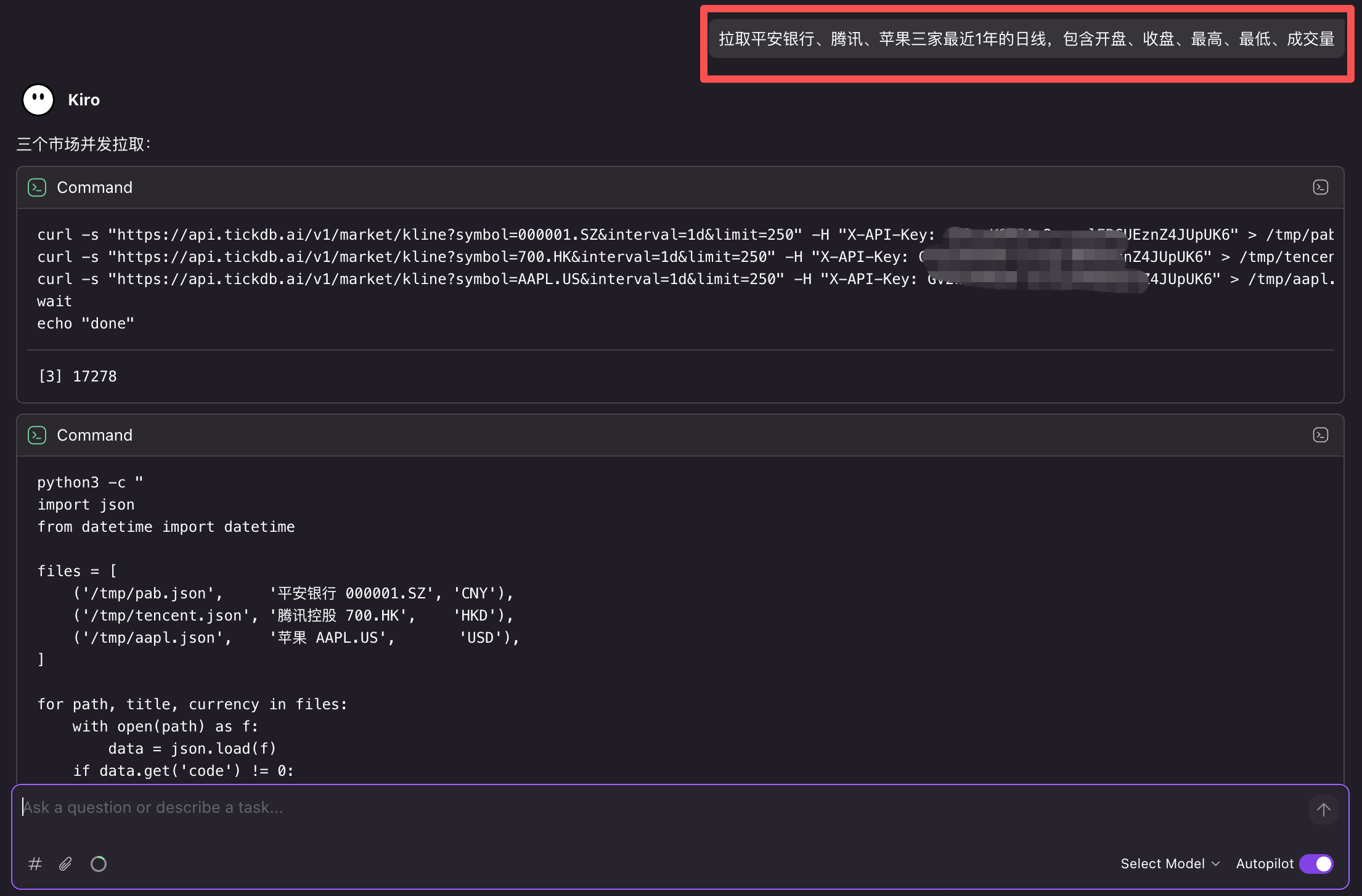Click the send message arrow icon

click(x=1323, y=810)
